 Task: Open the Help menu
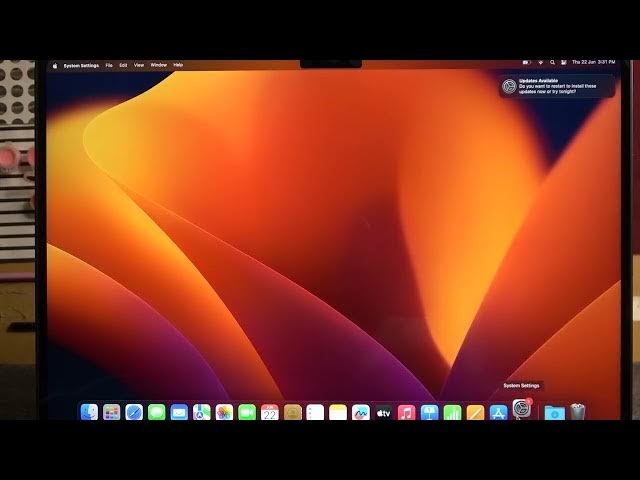[178, 65]
